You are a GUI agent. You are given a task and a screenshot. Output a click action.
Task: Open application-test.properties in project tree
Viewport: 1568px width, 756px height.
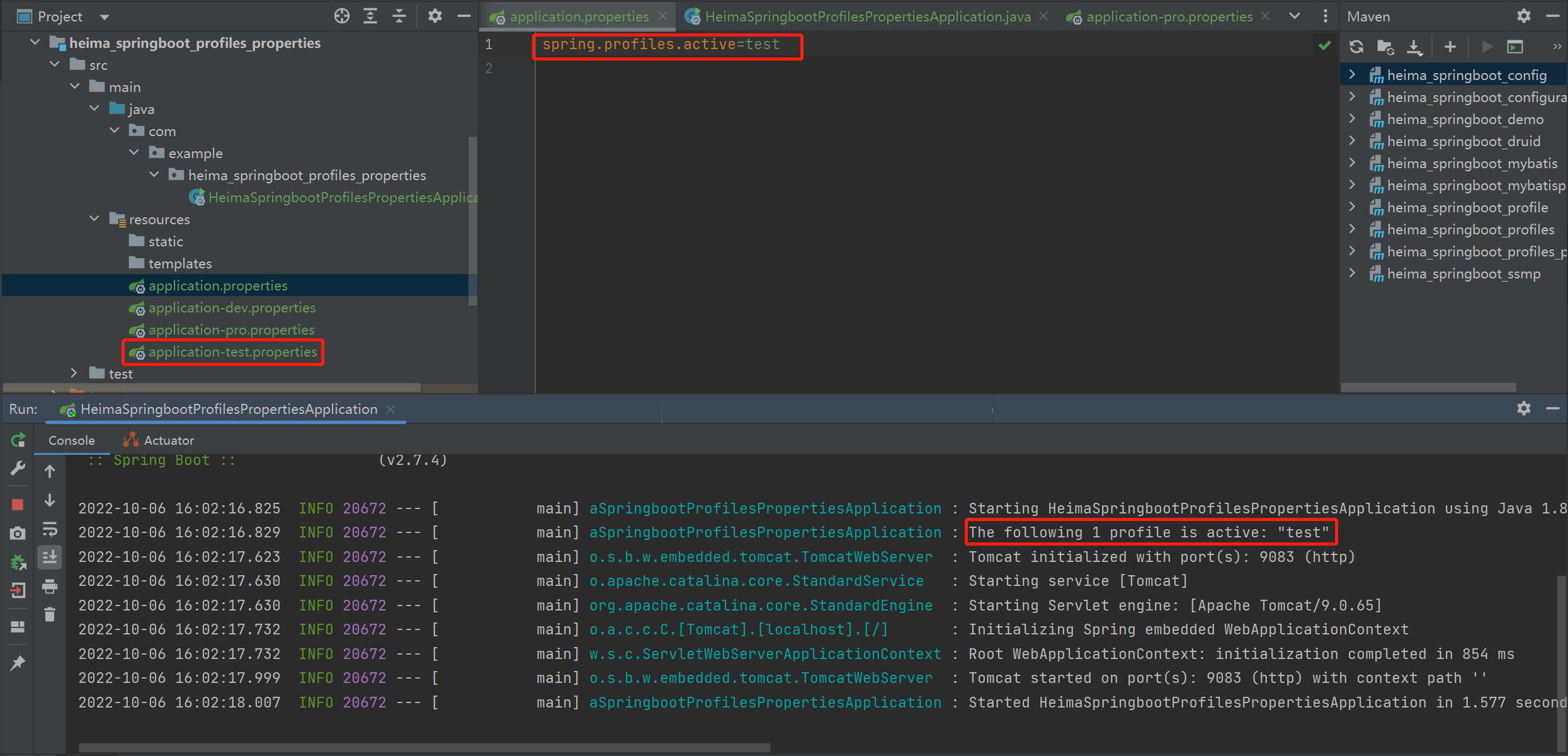232,352
